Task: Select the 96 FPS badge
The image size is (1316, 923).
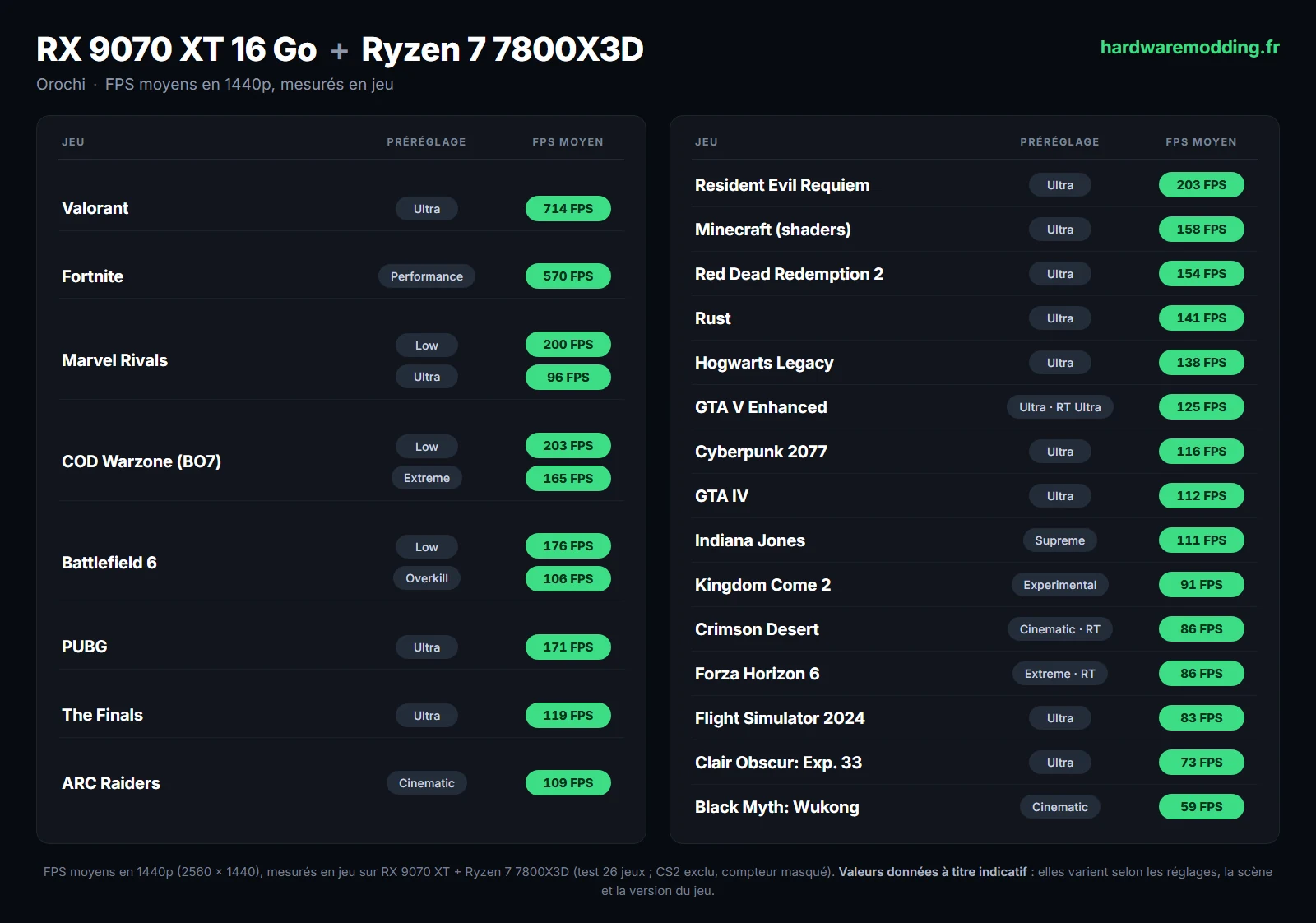Action: pyautogui.click(x=568, y=378)
